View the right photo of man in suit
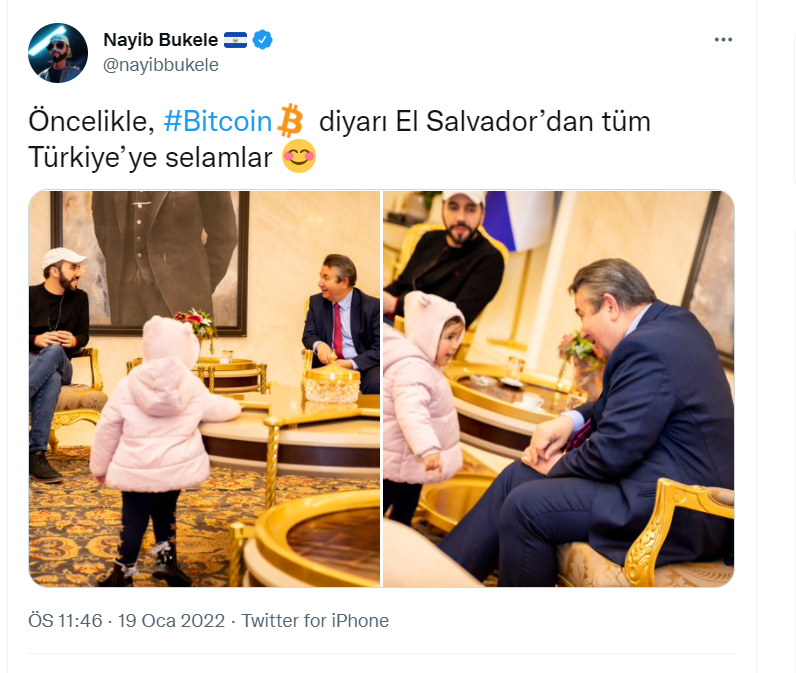 pos(558,389)
